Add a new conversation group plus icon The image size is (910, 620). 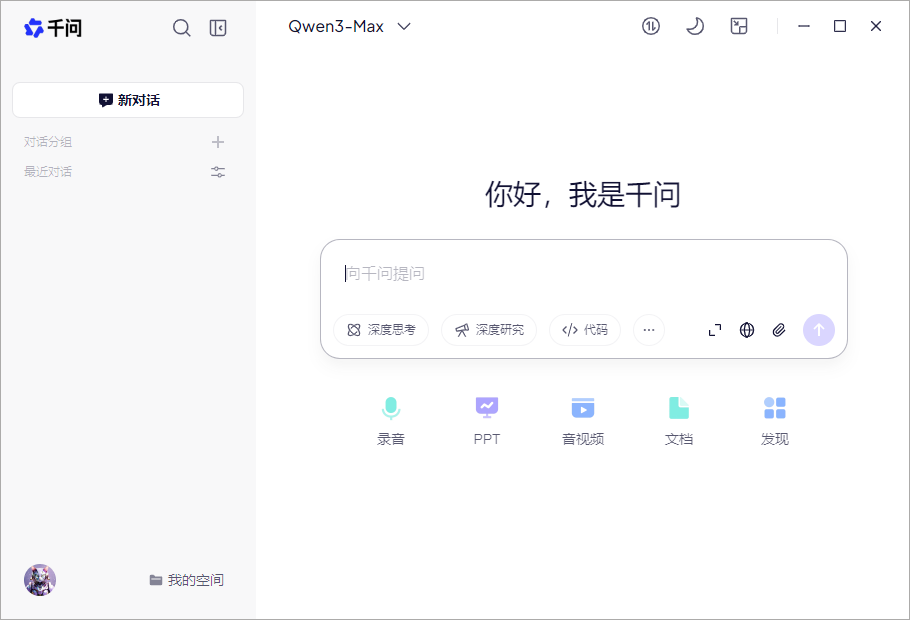(x=218, y=142)
